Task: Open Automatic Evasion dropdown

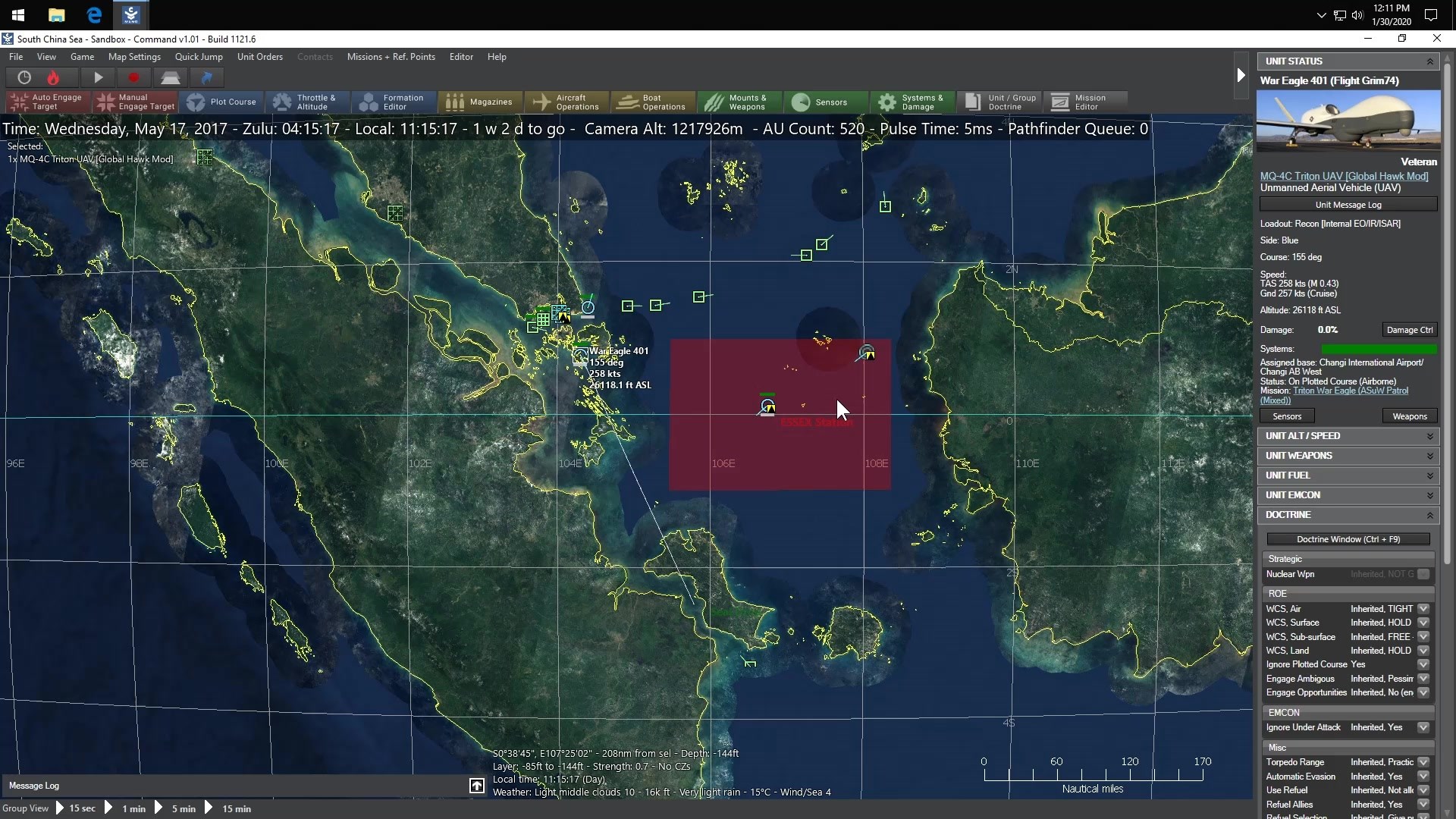Action: click(x=1423, y=777)
